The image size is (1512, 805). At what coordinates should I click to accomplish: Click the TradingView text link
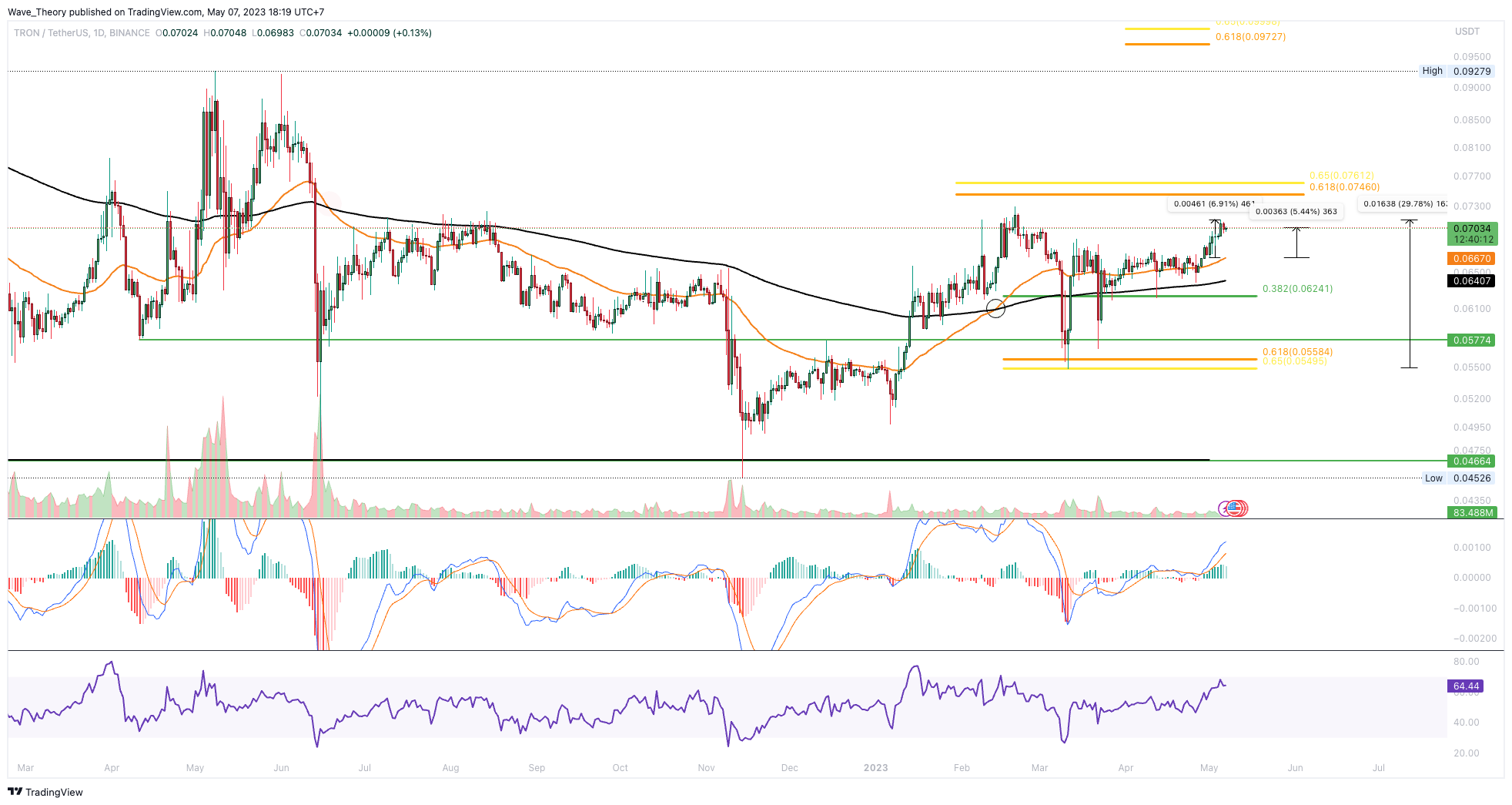pos(54,792)
